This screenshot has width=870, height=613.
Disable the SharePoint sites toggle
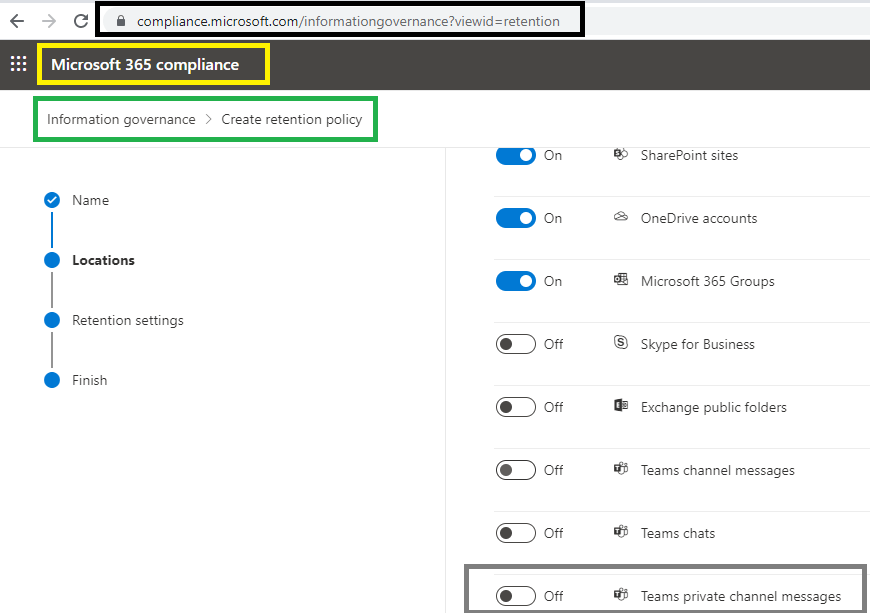[515, 155]
